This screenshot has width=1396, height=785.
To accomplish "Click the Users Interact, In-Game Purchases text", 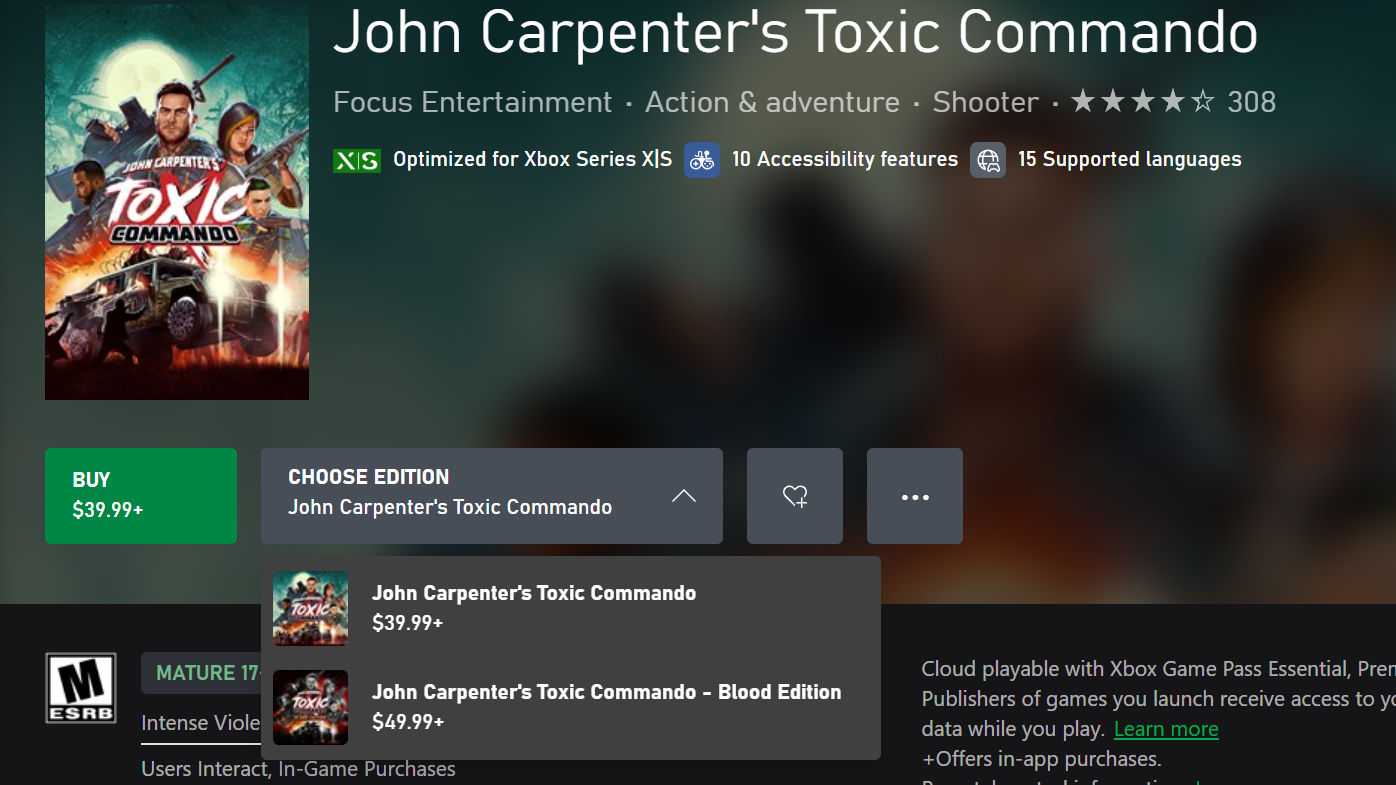I will point(298,769).
